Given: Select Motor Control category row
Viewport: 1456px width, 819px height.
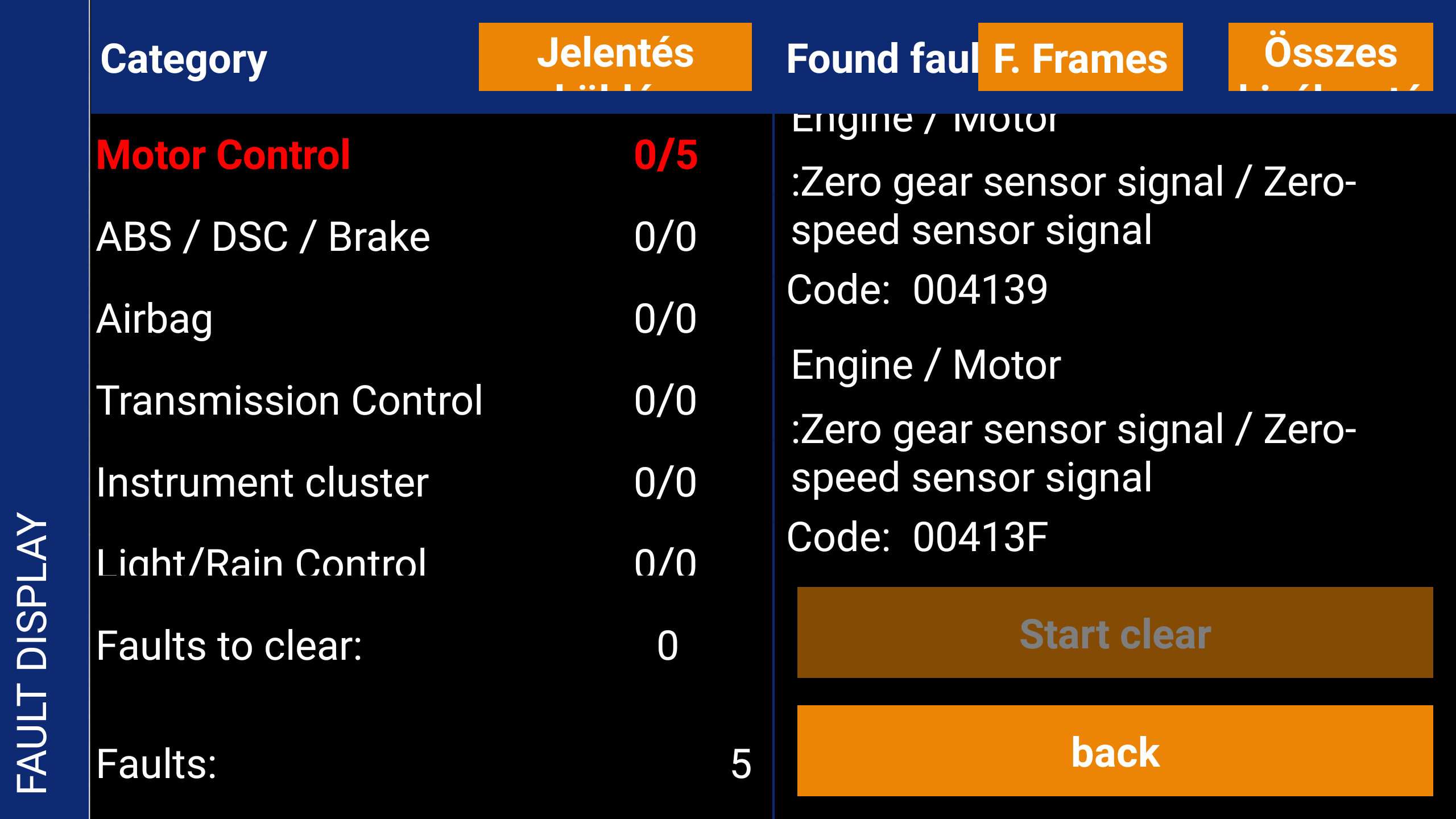Looking at the screenshot, I should click(398, 155).
